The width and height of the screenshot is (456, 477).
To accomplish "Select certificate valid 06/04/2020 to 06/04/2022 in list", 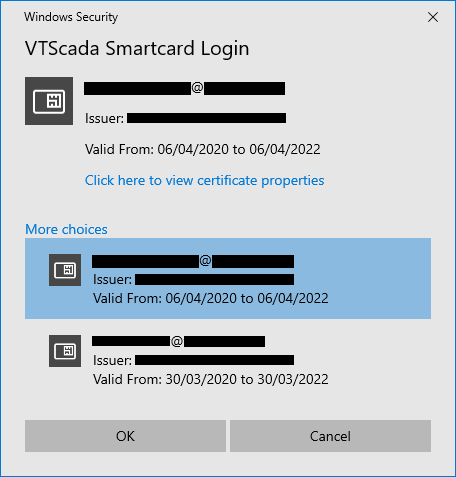I will [x=228, y=278].
